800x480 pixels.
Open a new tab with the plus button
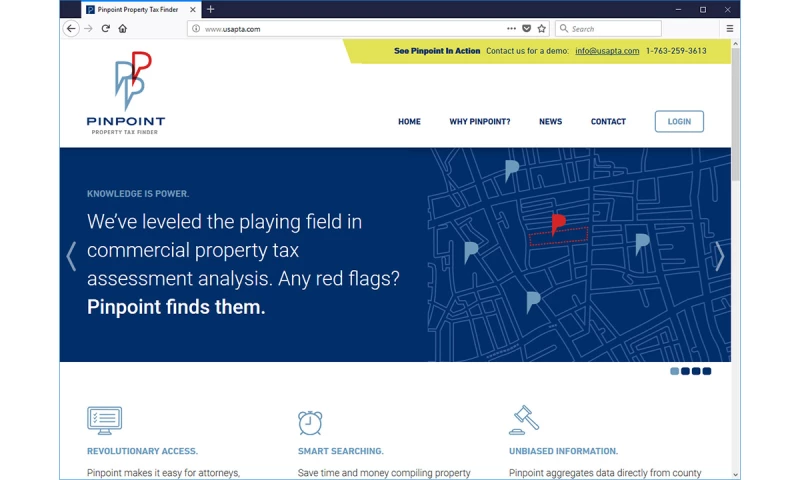coord(210,9)
